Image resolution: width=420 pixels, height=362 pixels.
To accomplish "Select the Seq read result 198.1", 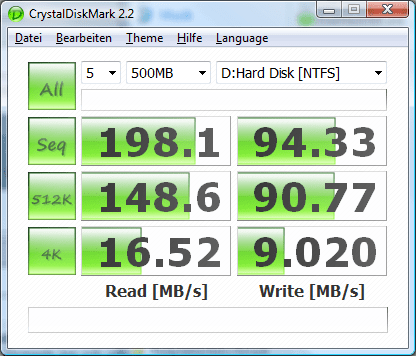I will point(156,141).
